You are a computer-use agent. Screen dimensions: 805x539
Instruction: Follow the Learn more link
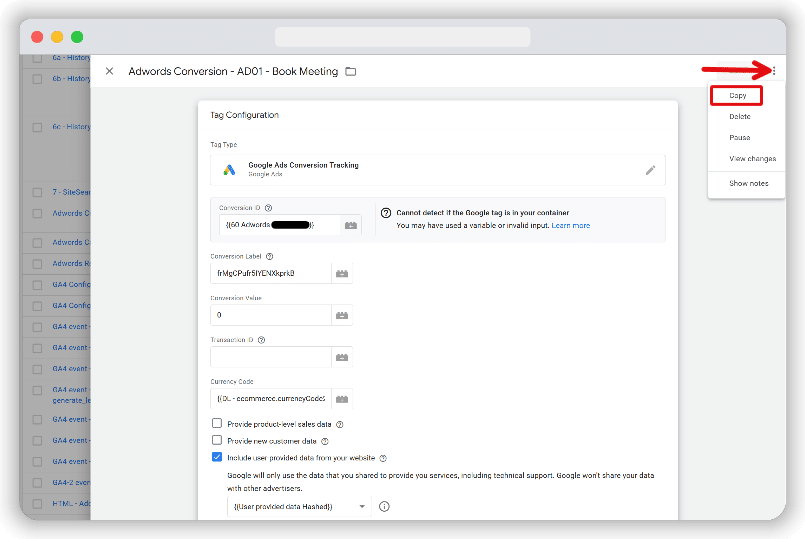point(570,225)
